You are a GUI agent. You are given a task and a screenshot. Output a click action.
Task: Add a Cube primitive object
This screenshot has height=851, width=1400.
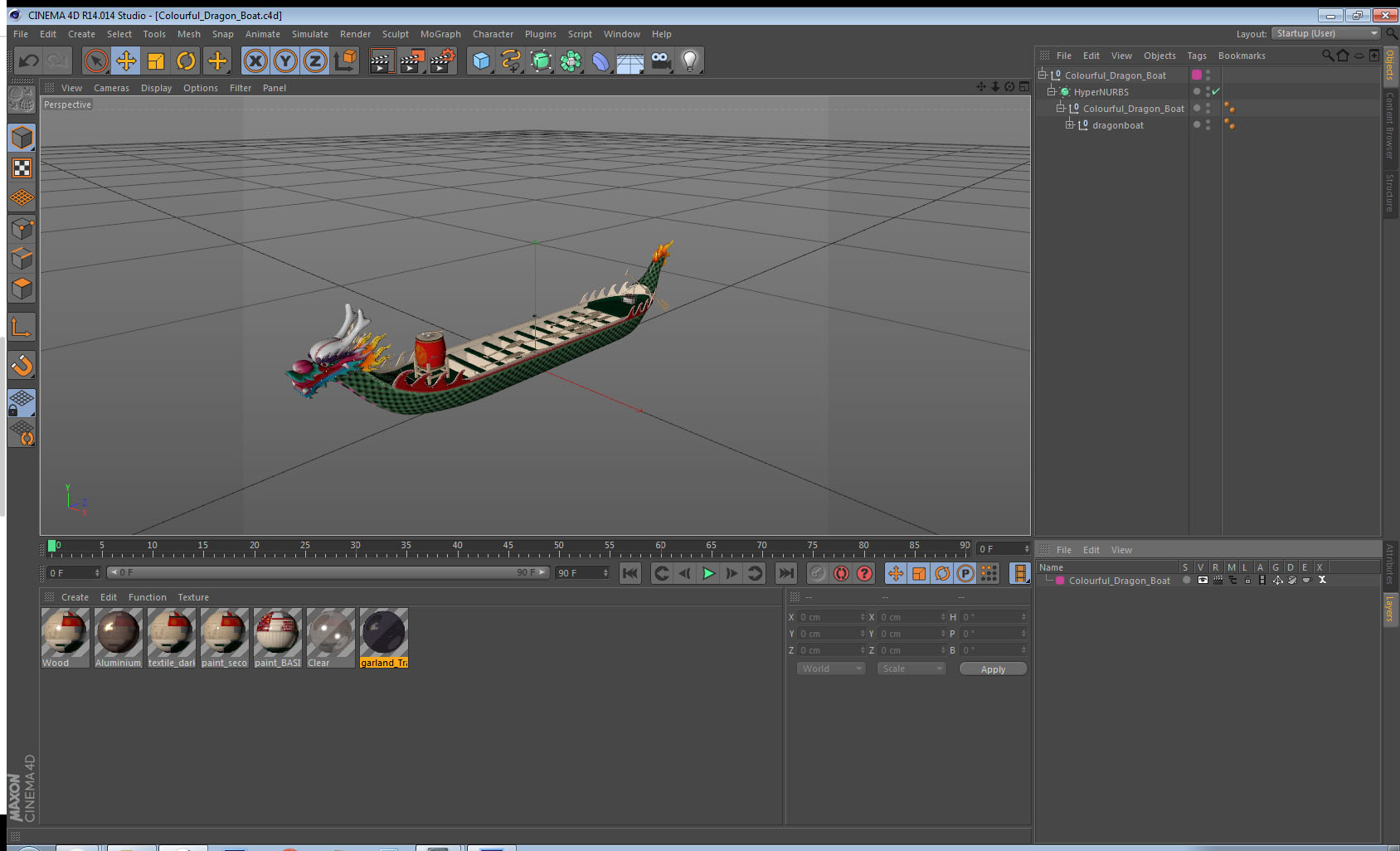point(481,61)
